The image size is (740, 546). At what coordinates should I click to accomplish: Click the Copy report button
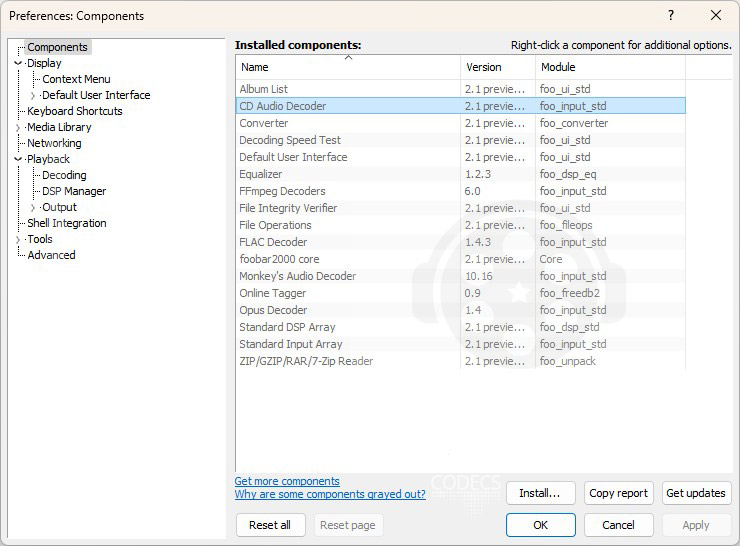[618, 493]
